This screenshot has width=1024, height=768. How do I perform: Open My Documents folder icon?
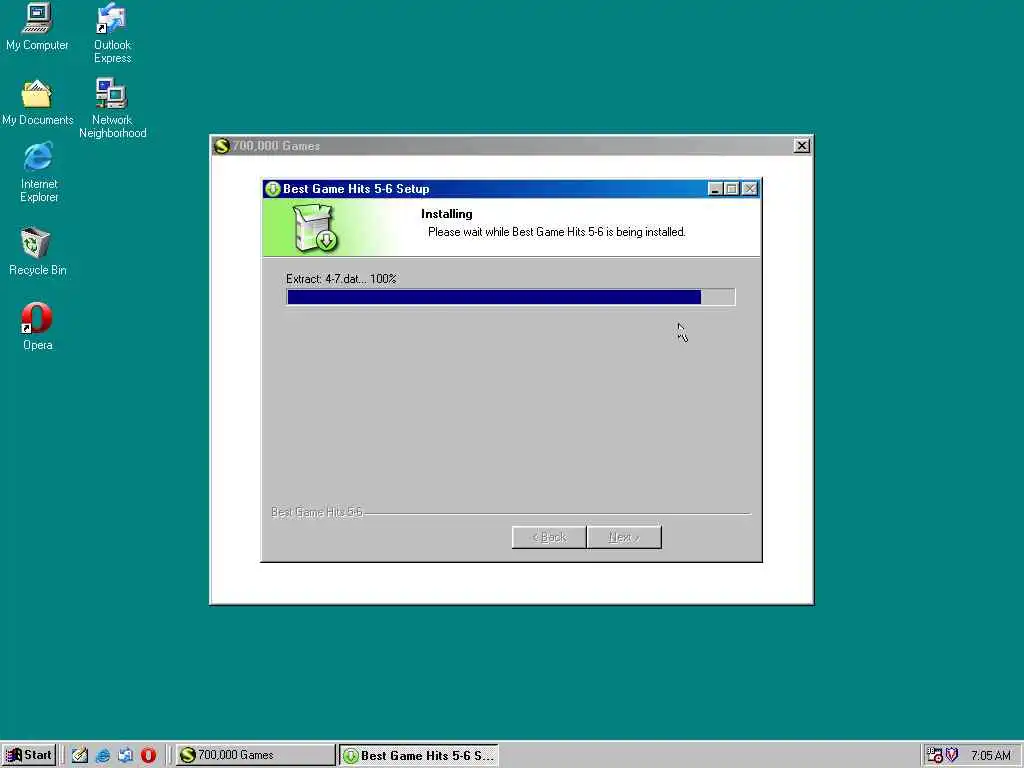click(x=37, y=103)
